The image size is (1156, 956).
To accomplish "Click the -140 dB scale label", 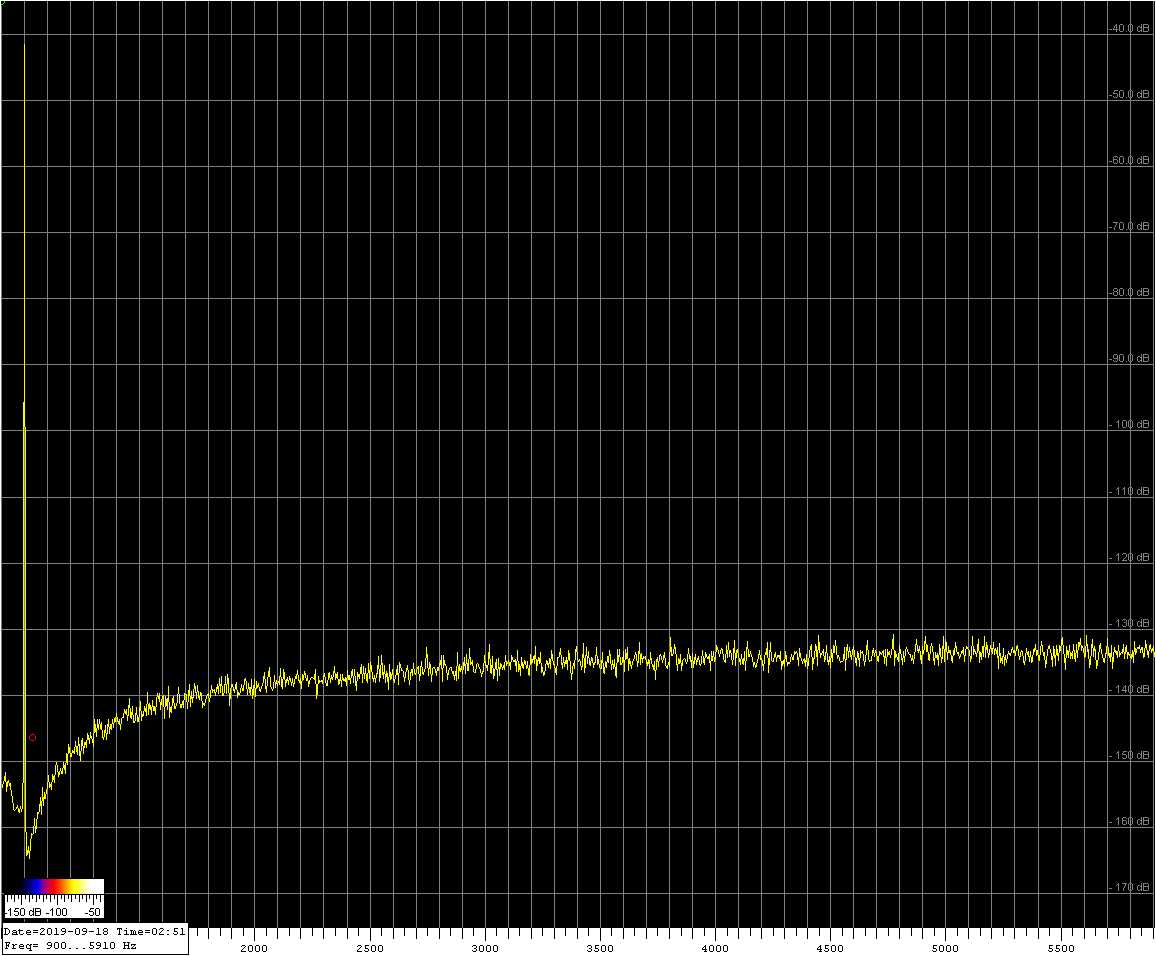I will click(1130, 689).
